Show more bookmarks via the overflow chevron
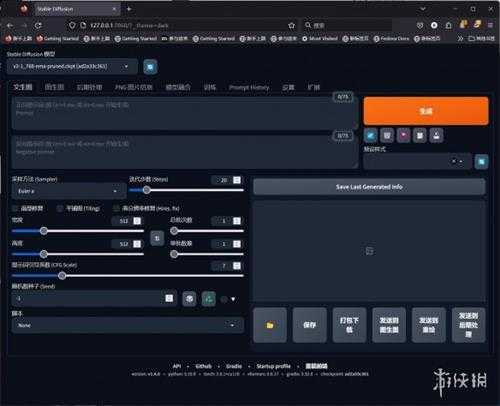 (460, 39)
